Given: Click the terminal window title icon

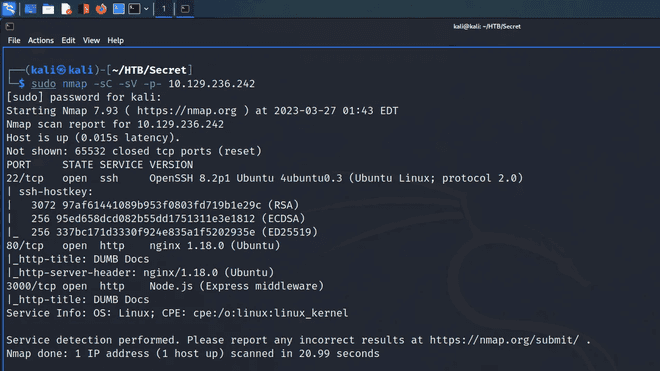Looking at the screenshot, I should tap(10, 27).
